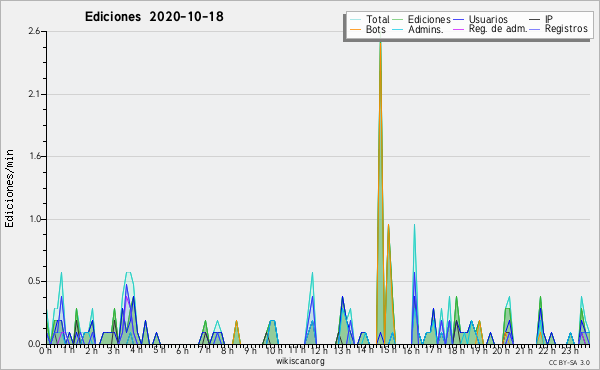600x370 pixels.
Task: Click the Usuarios legend label
Action: (488, 19)
